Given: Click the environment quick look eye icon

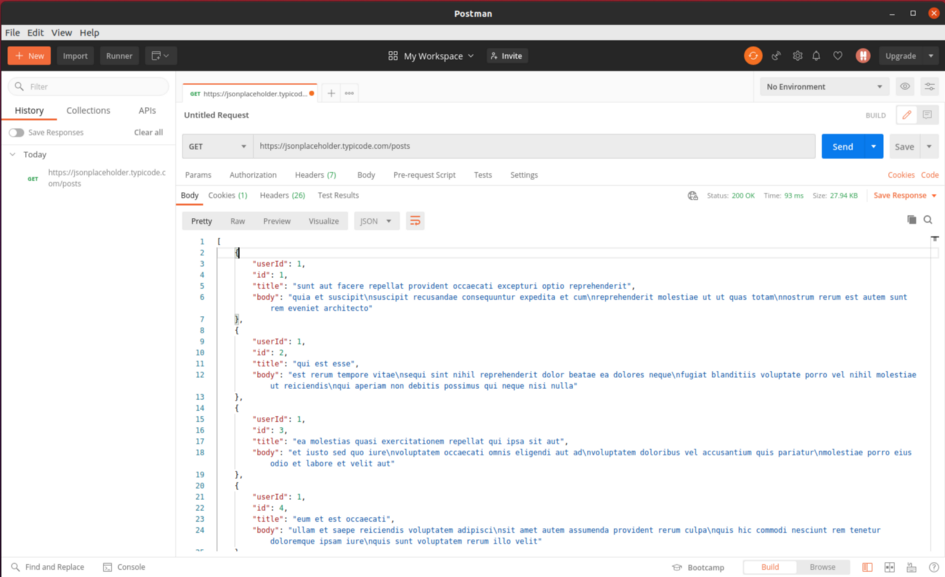Looking at the screenshot, I should click(x=905, y=86).
